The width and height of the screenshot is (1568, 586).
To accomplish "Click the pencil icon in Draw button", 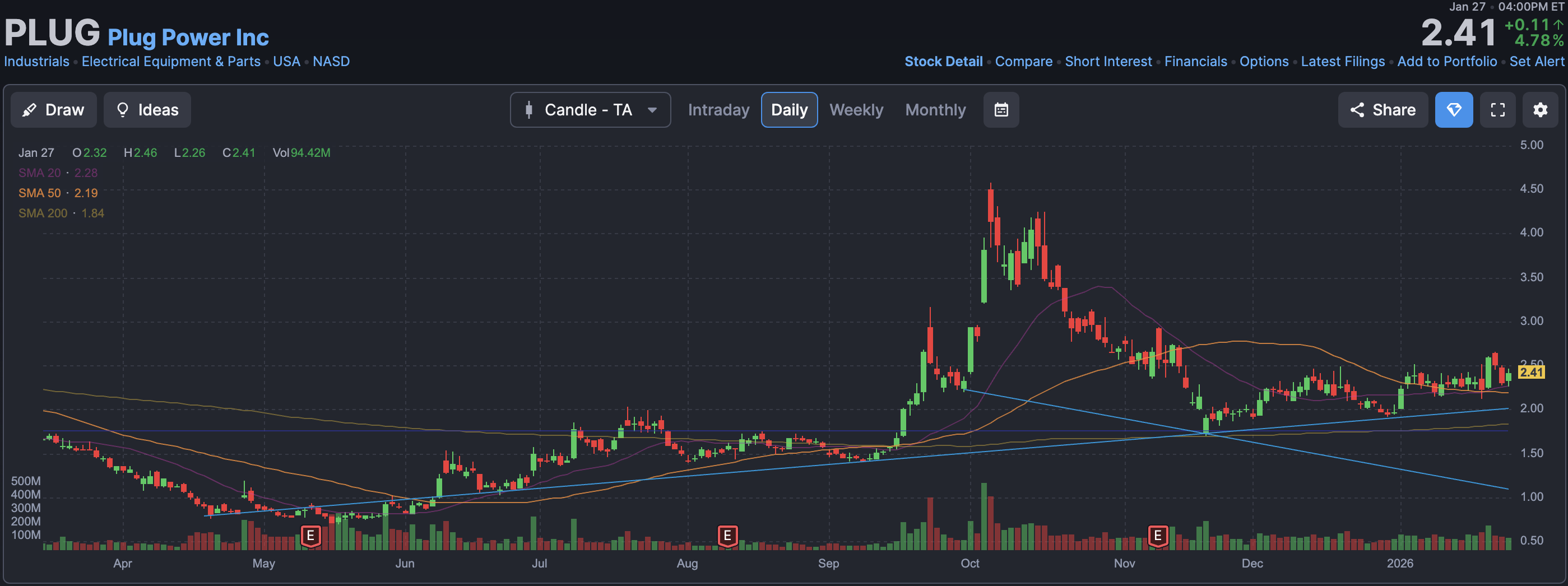I will click(29, 110).
